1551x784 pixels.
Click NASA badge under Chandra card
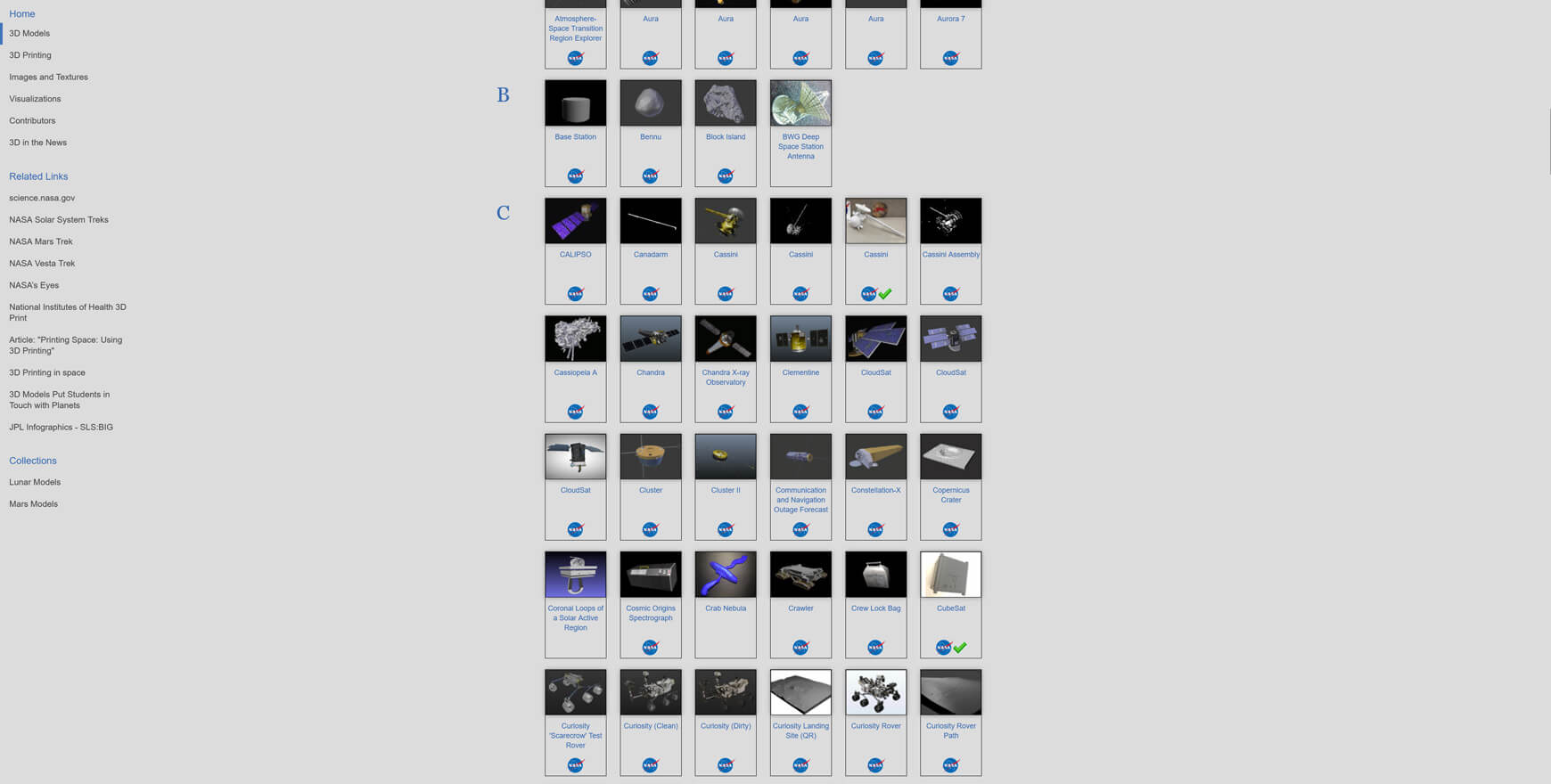pyautogui.click(x=651, y=411)
